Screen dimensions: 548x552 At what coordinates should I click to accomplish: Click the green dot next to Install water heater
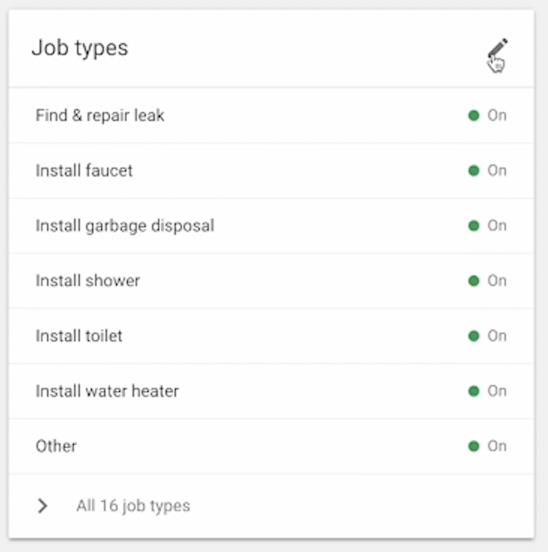(x=474, y=391)
